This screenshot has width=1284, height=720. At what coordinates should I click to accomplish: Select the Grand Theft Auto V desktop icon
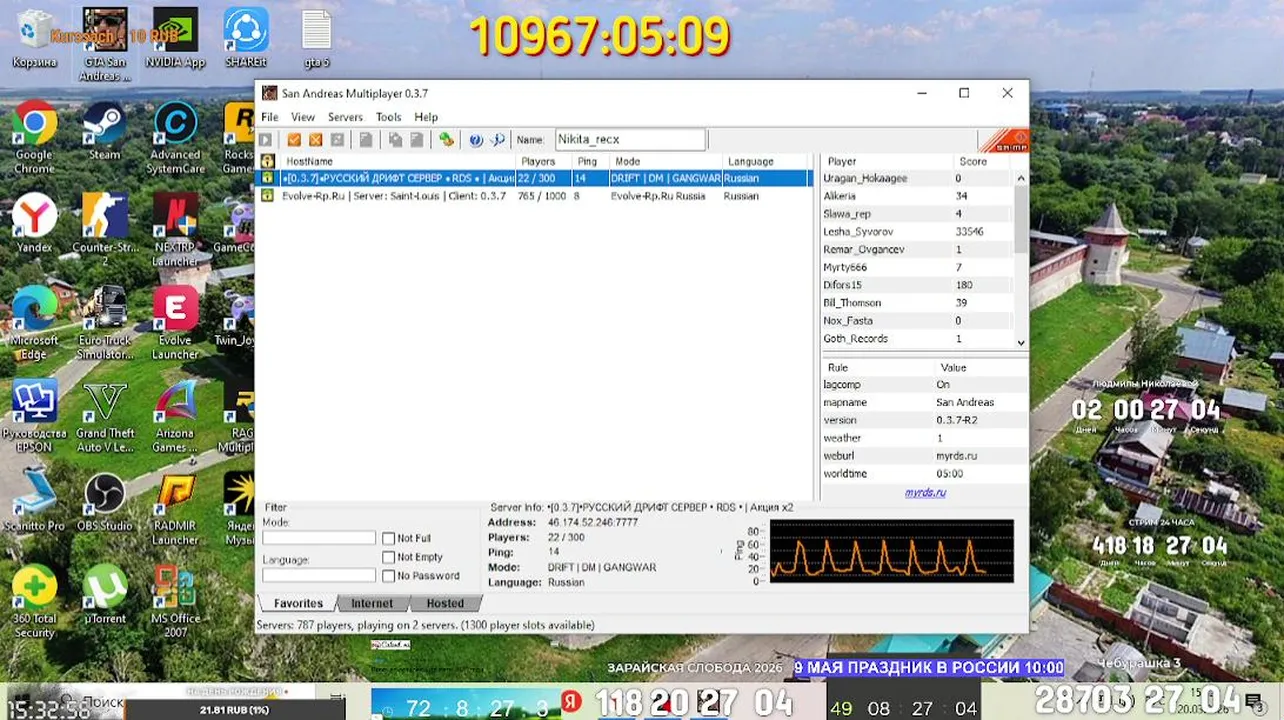(104, 416)
